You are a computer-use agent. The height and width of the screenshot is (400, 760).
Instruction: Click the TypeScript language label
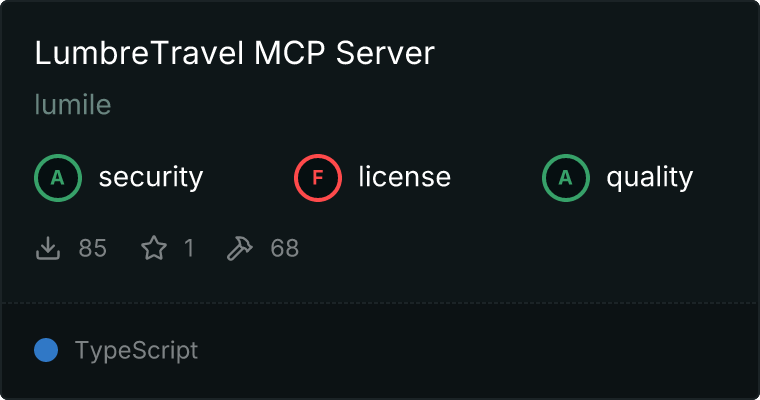click(x=137, y=351)
